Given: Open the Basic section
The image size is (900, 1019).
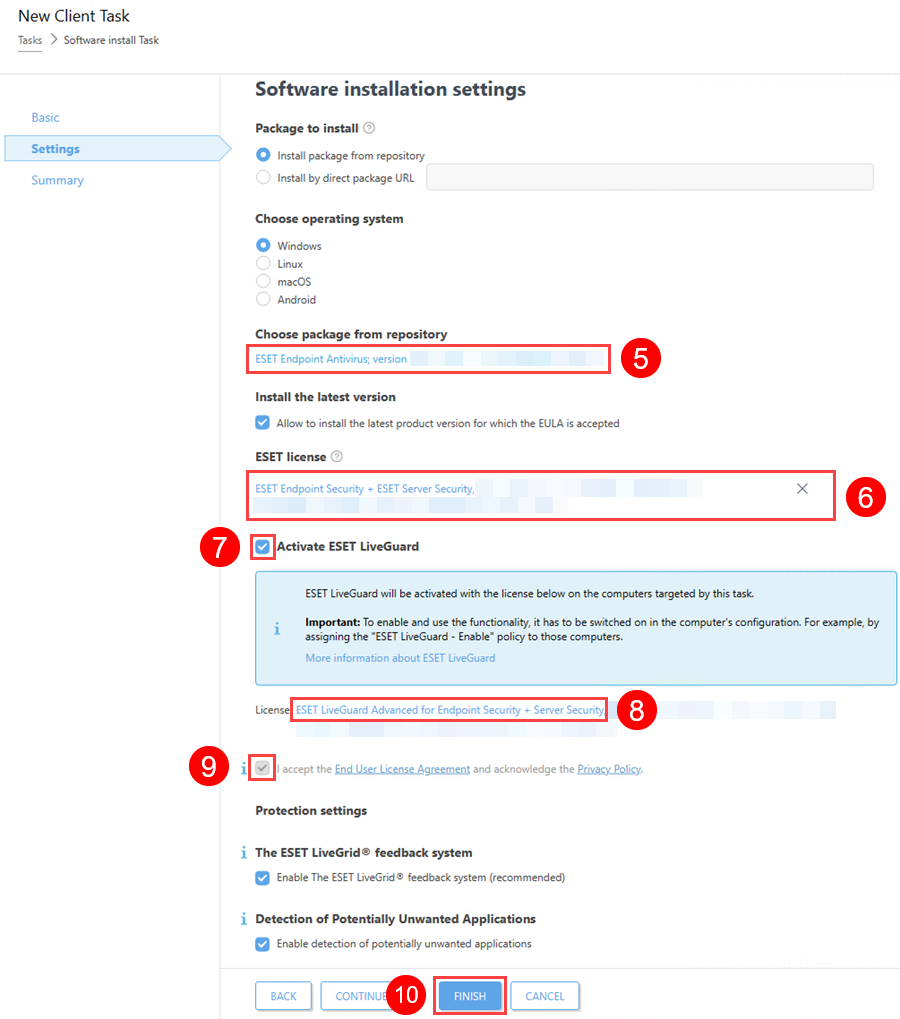Looking at the screenshot, I should [x=45, y=118].
